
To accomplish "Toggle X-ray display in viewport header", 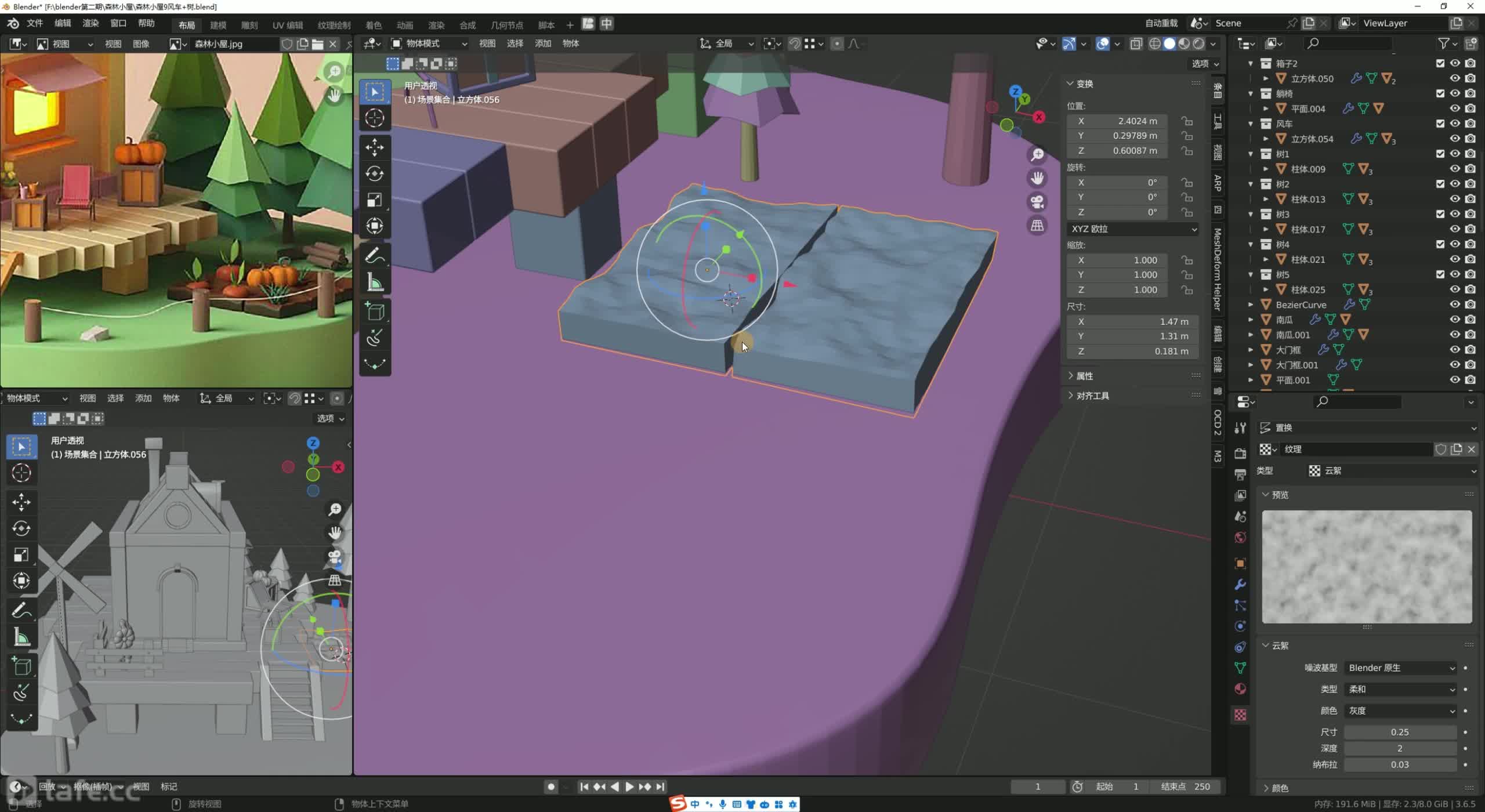I will click(1136, 43).
